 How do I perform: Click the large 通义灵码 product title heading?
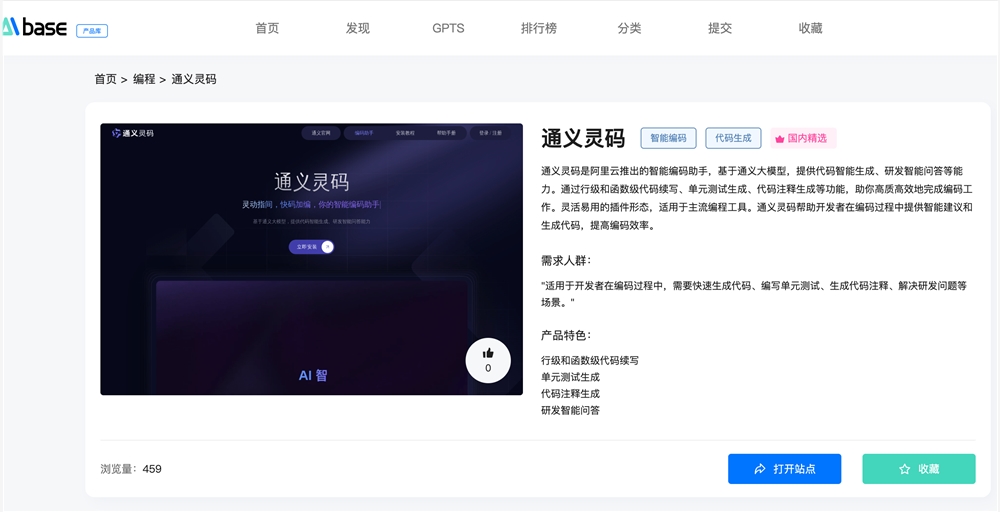coord(583,138)
